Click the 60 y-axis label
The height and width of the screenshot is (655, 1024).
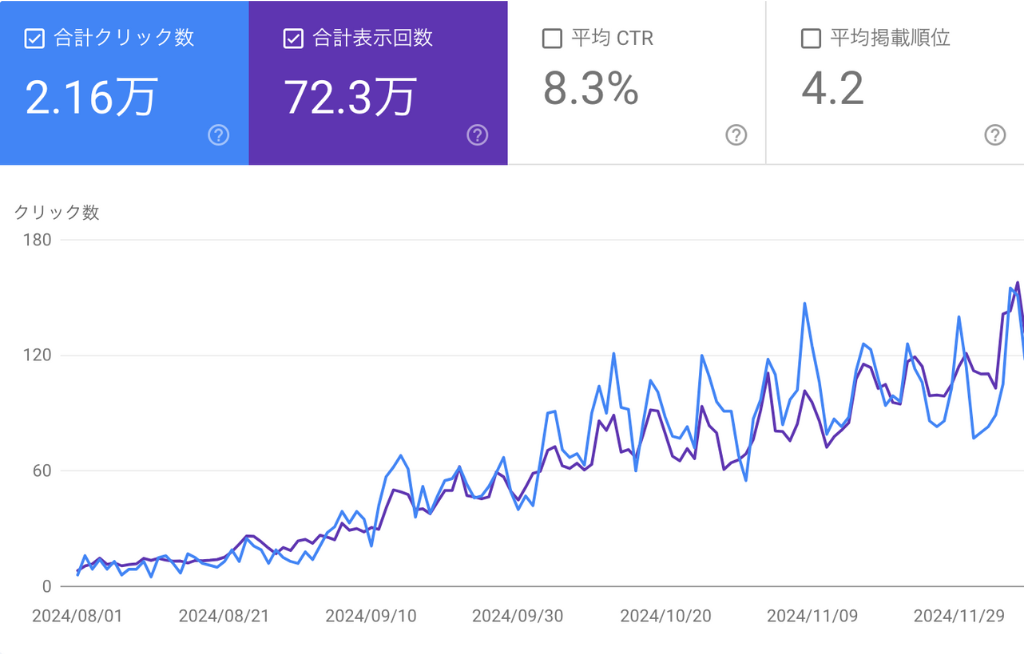pos(42,471)
